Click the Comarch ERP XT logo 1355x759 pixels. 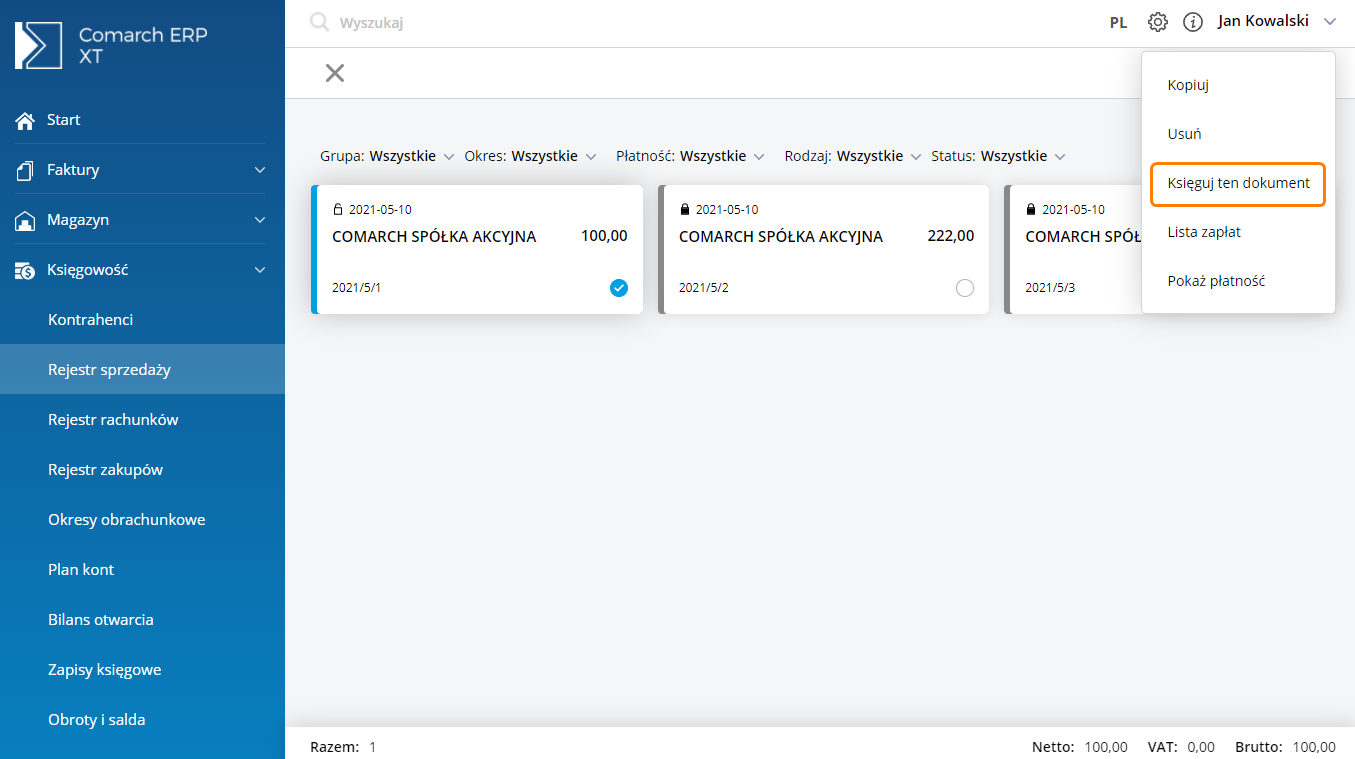(38, 45)
